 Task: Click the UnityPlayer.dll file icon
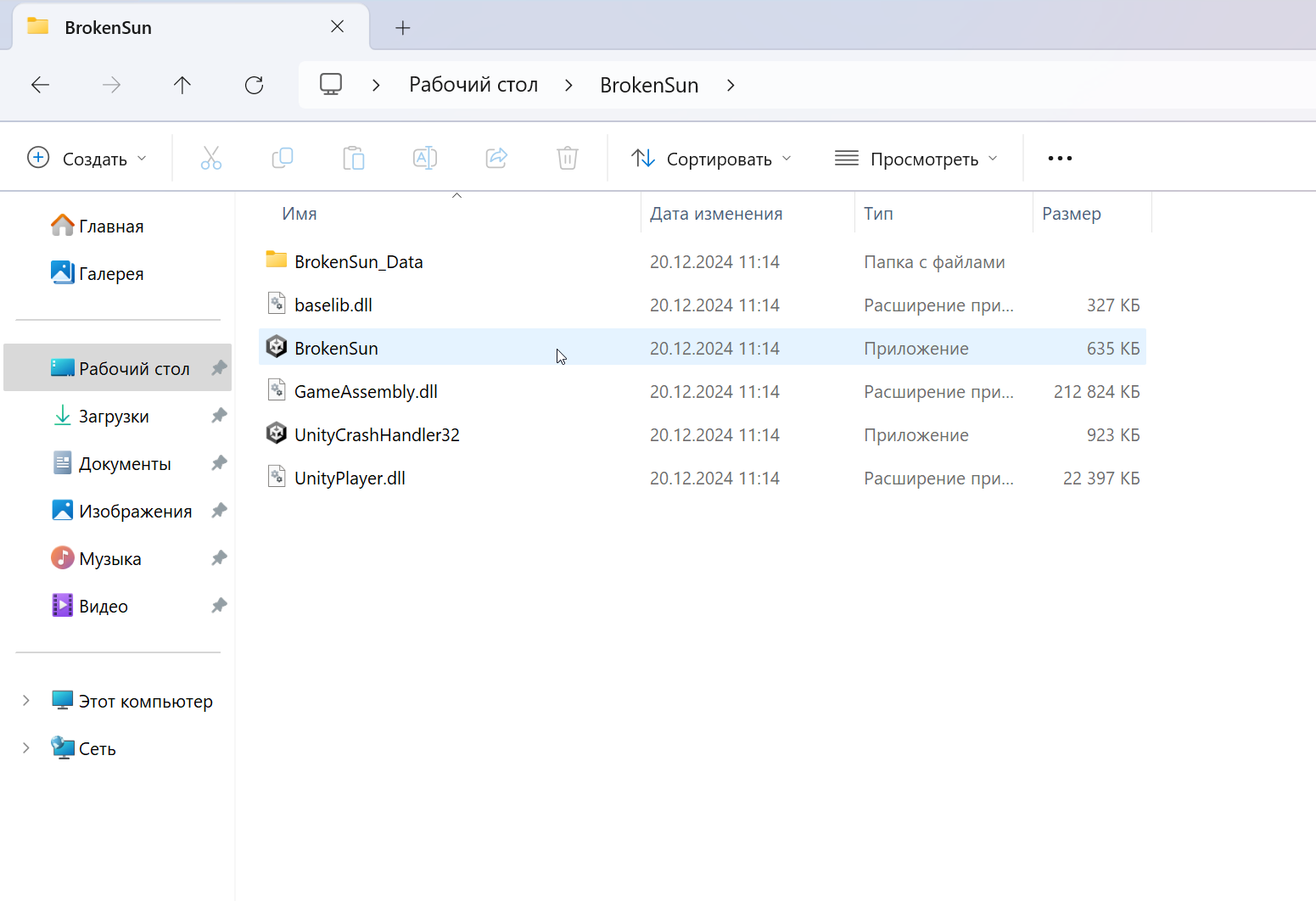pos(277,476)
